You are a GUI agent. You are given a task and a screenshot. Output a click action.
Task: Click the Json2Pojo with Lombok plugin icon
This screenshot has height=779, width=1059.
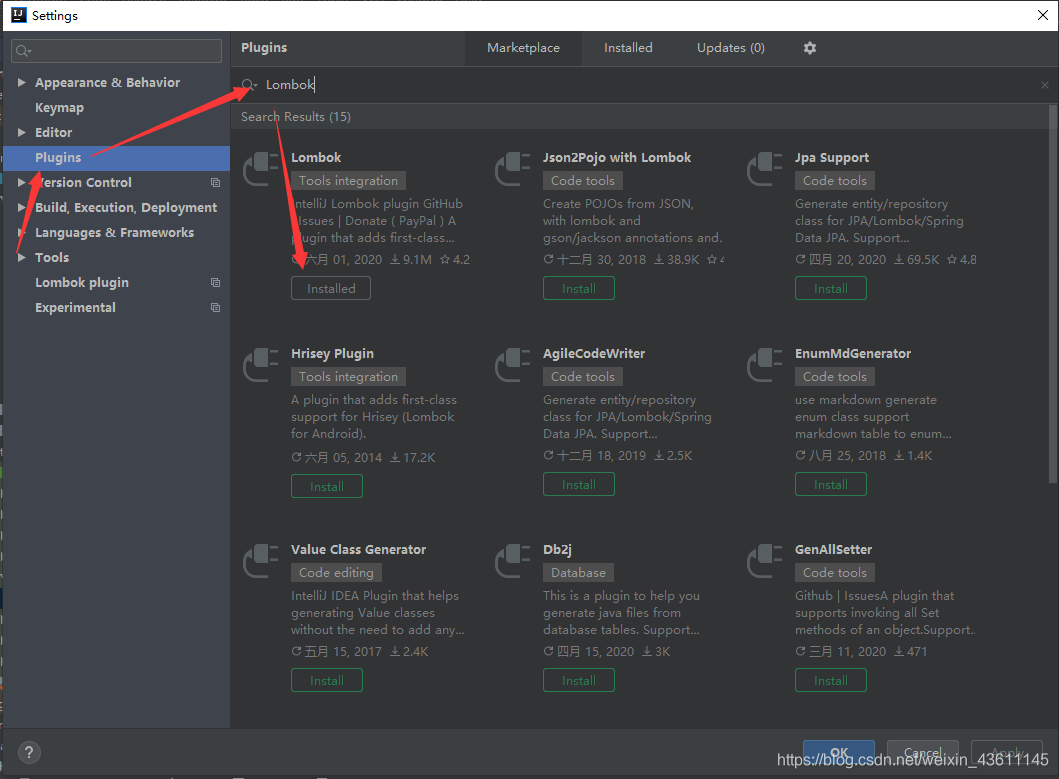coord(513,169)
